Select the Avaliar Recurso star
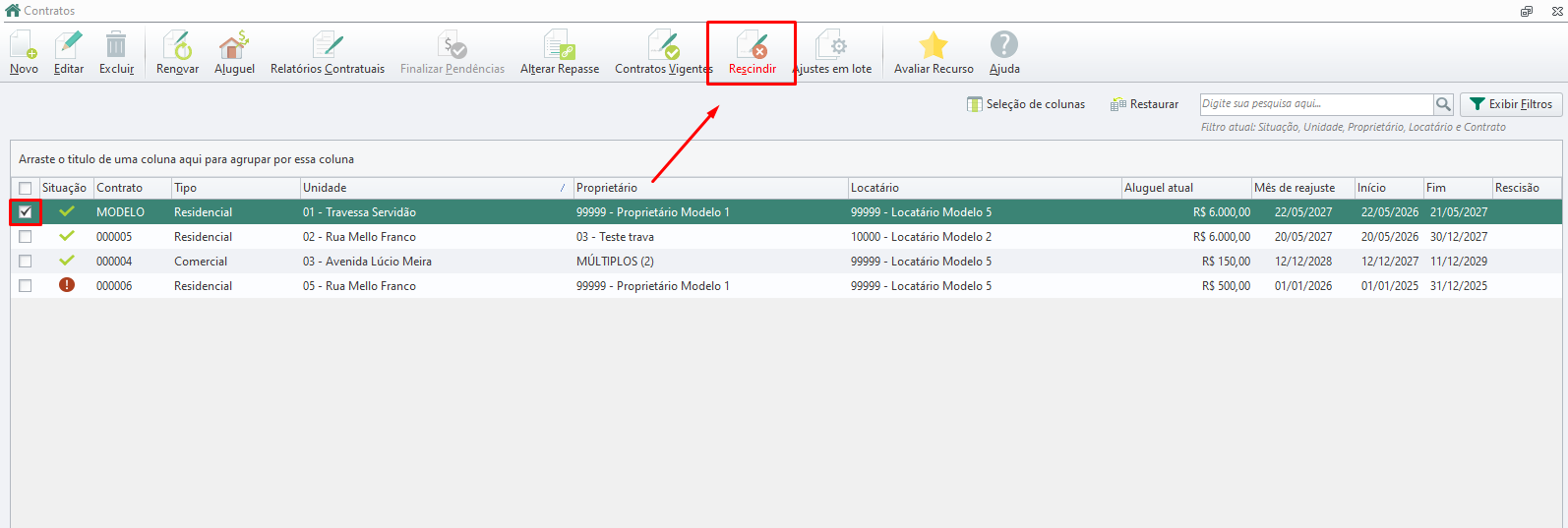Image resolution: width=1568 pixels, height=528 pixels. point(934,53)
